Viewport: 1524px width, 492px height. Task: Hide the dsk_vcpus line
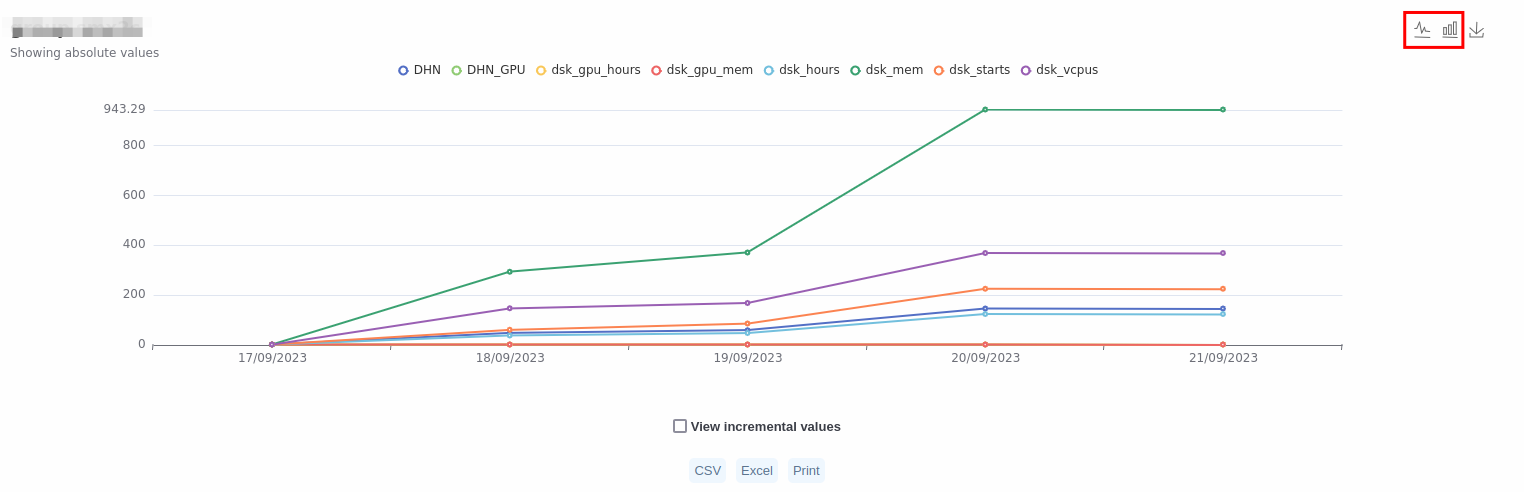(1059, 70)
